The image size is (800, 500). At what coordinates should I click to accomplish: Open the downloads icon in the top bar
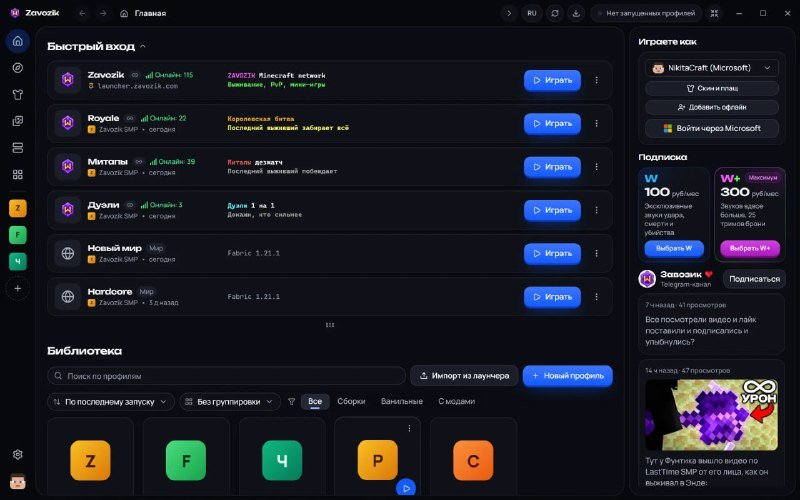click(576, 13)
